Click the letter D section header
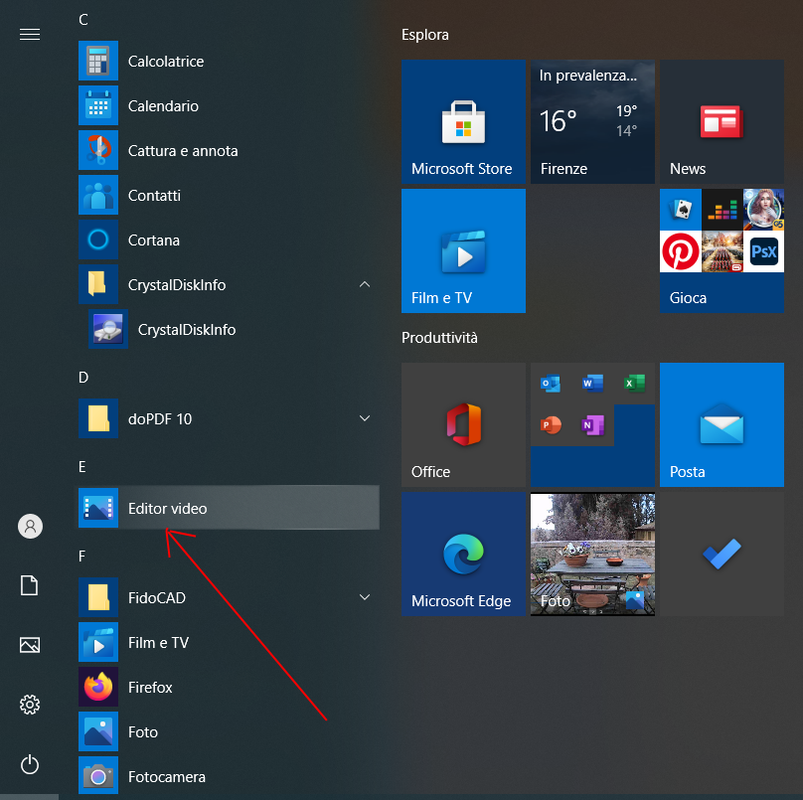Viewport: 803px width, 800px height. [x=83, y=377]
